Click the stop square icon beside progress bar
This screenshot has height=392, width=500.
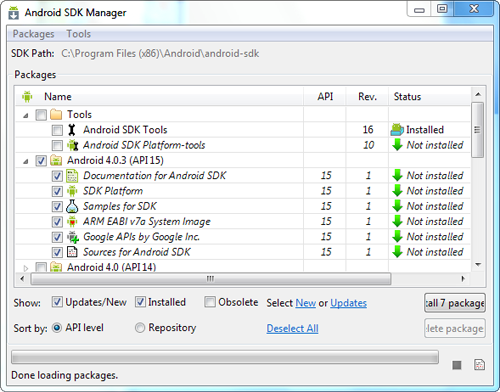click(457, 365)
